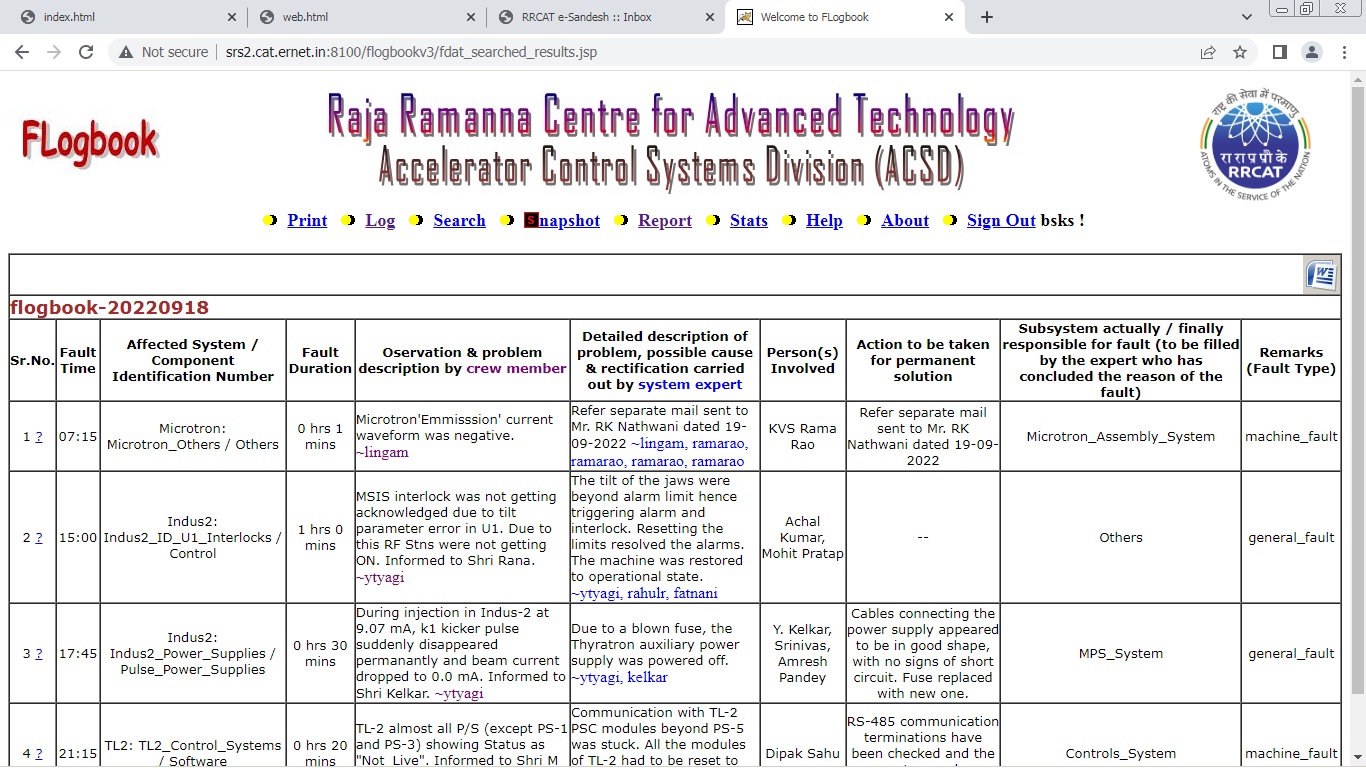Click the FLogbook logo
The image size is (1366, 768).
89,143
